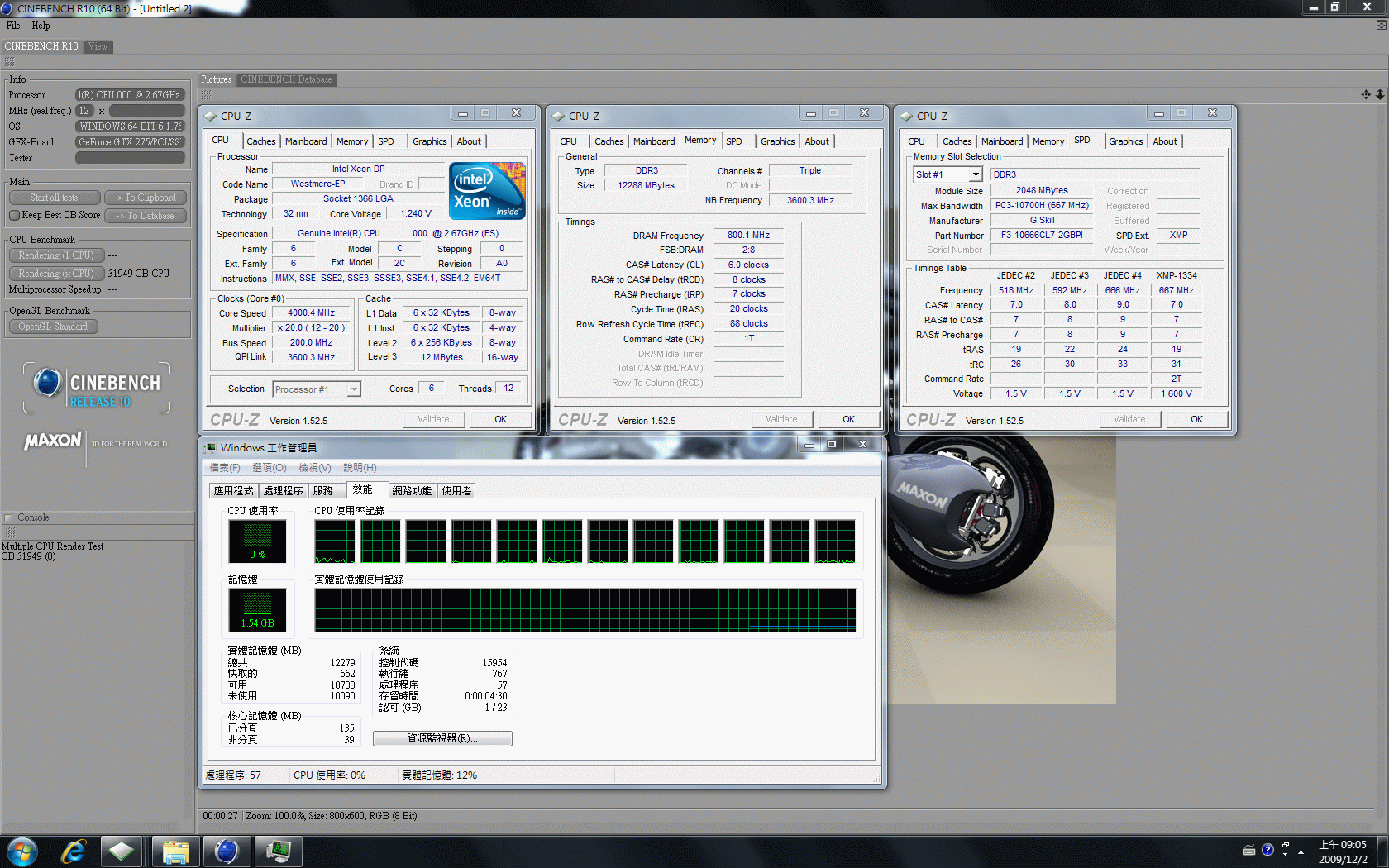The image size is (1389, 868).
Task: Select SPD tab in second CPU-Z window
Action: click(734, 141)
